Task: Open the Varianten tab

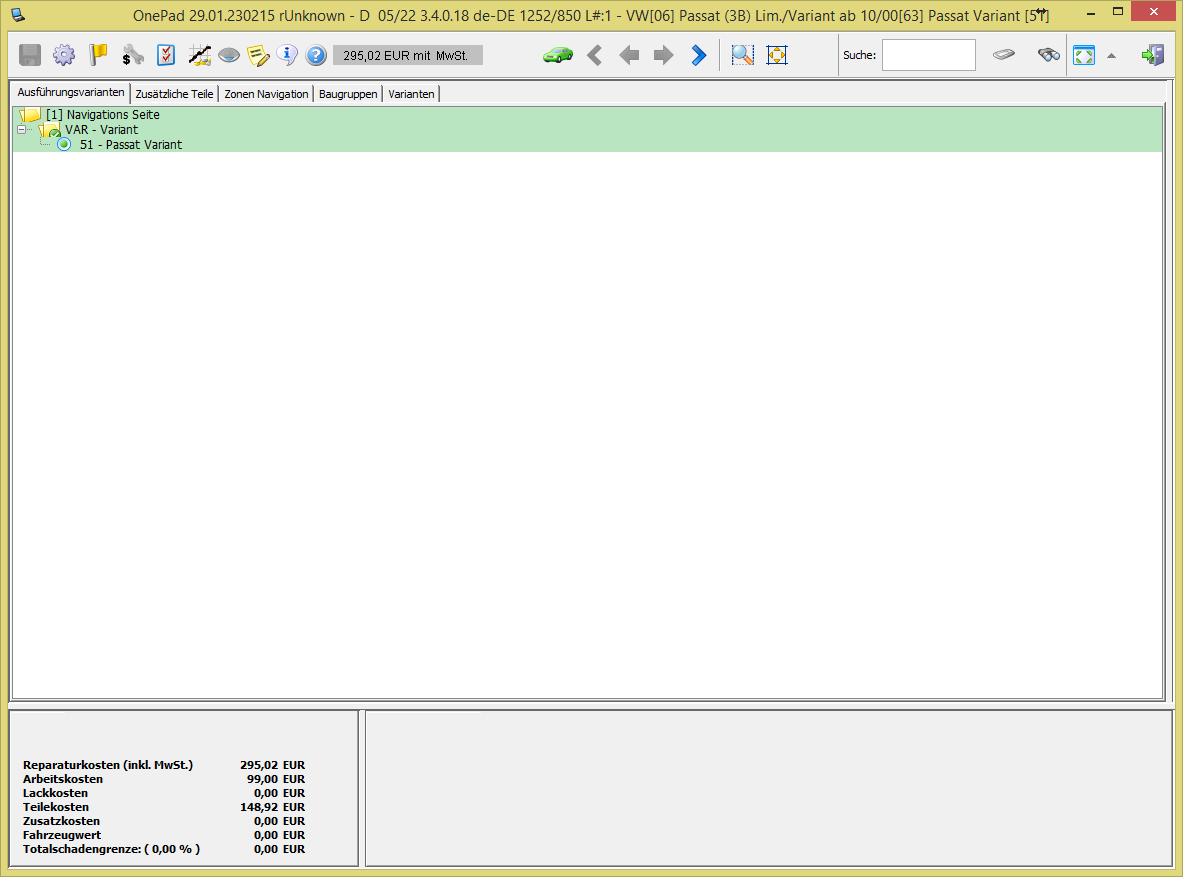Action: tap(411, 94)
